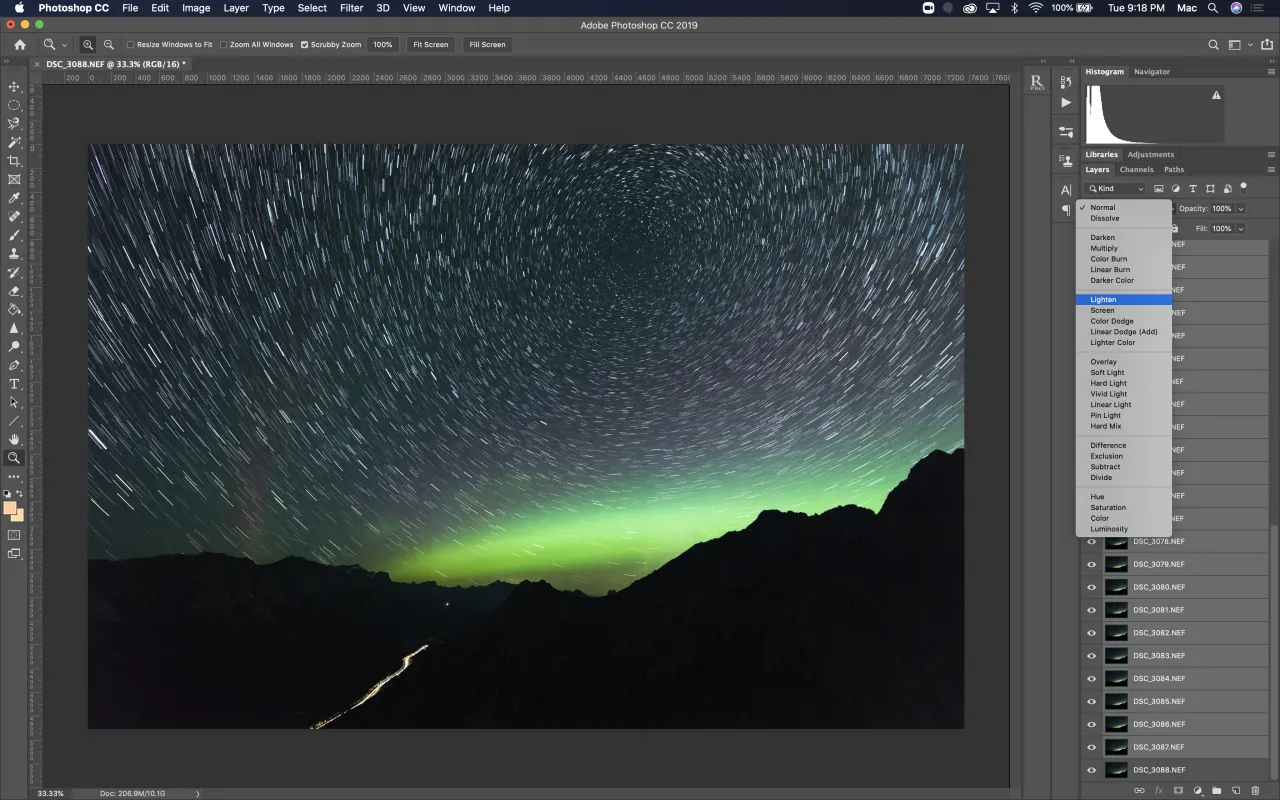Open the Fill percentage dropdown
This screenshot has height=800, width=1280.
pos(1241,228)
